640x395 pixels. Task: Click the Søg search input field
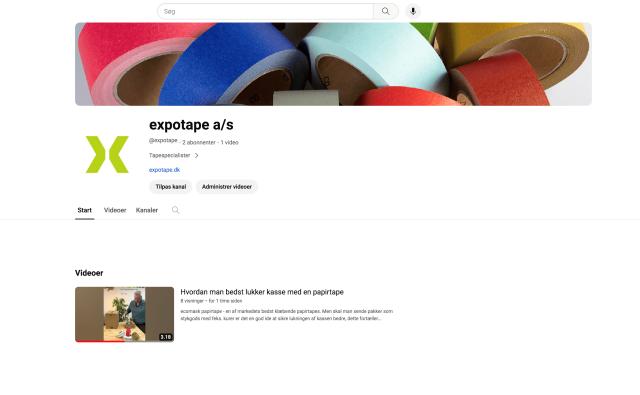(x=266, y=11)
